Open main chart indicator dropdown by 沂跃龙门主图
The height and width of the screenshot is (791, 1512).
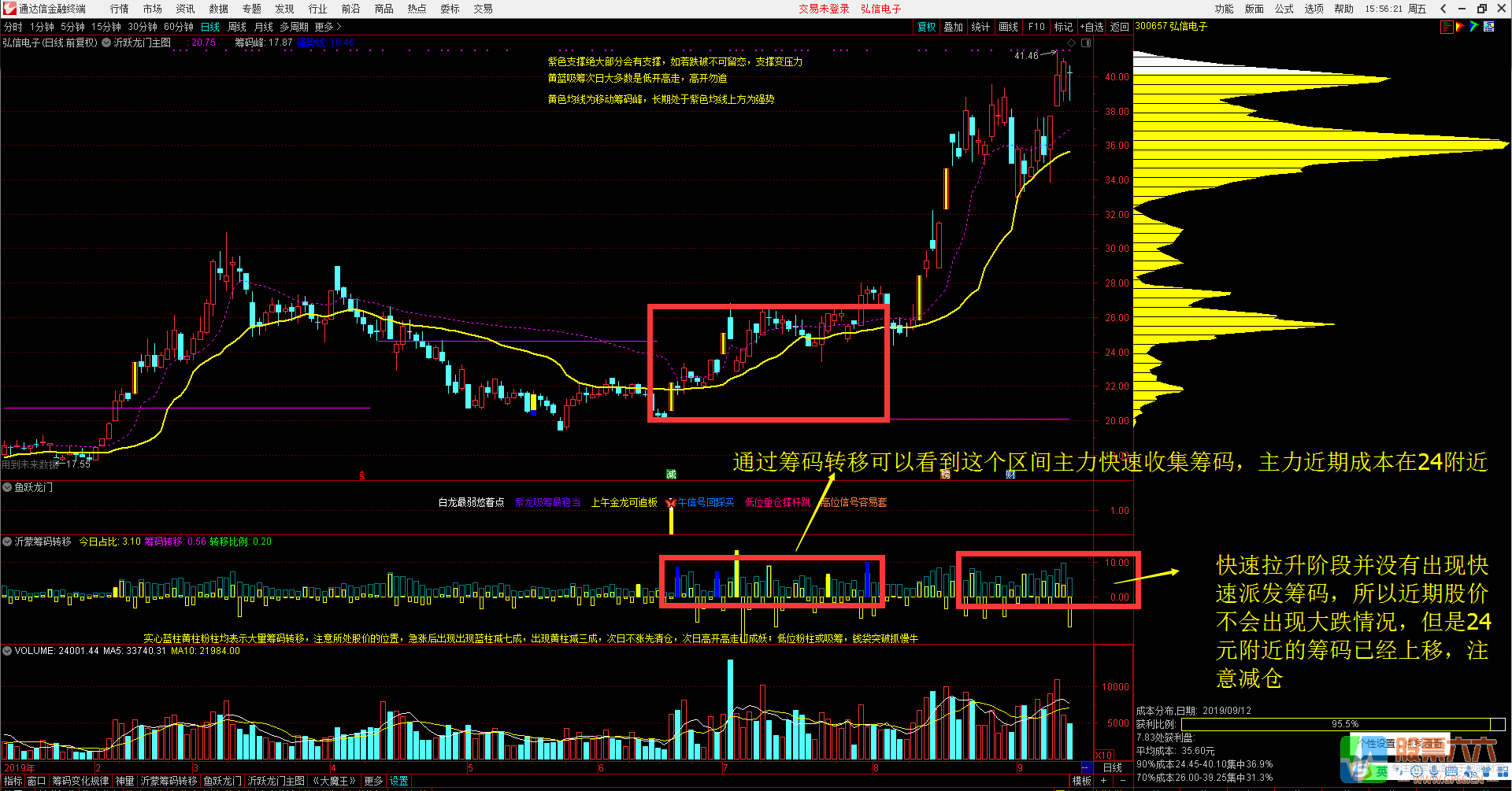(106, 43)
